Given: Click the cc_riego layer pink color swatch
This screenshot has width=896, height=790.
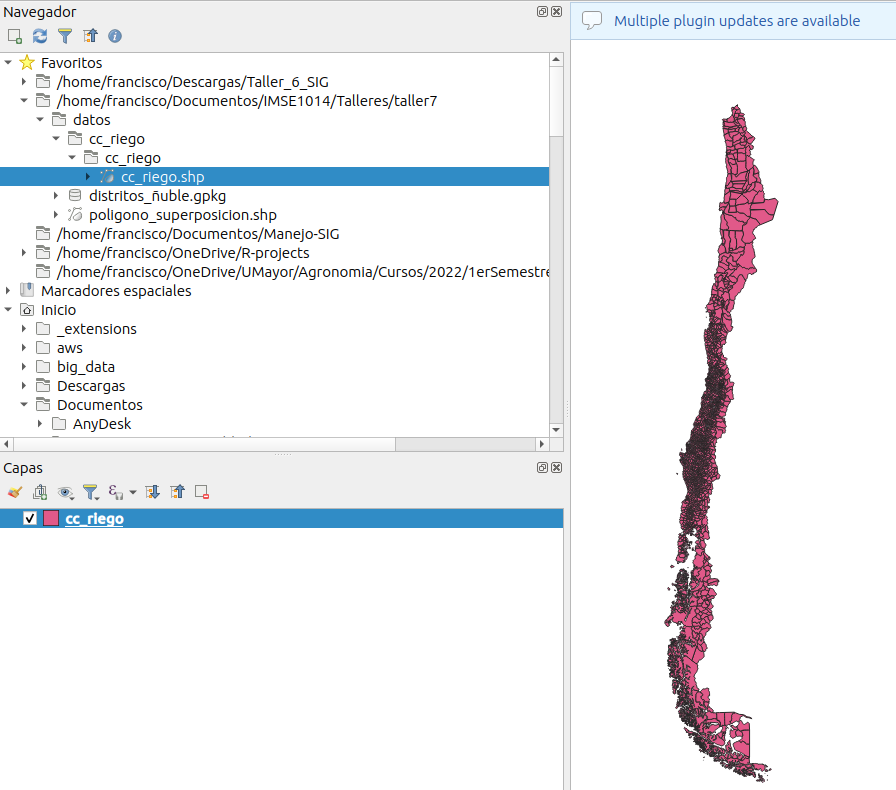Looking at the screenshot, I should tap(51, 519).
